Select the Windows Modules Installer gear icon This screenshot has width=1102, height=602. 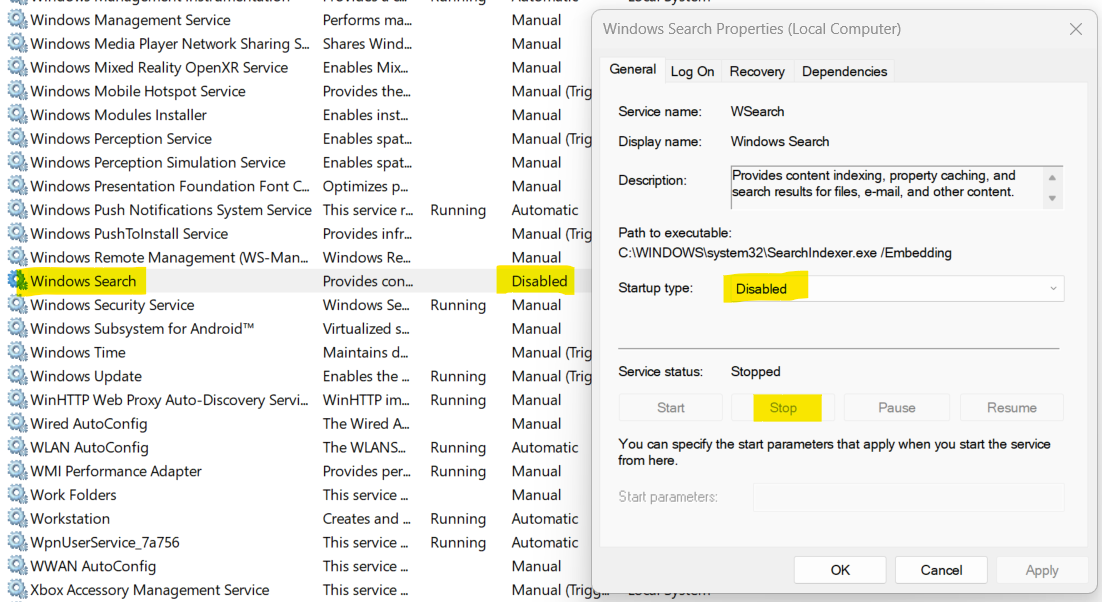coord(18,114)
